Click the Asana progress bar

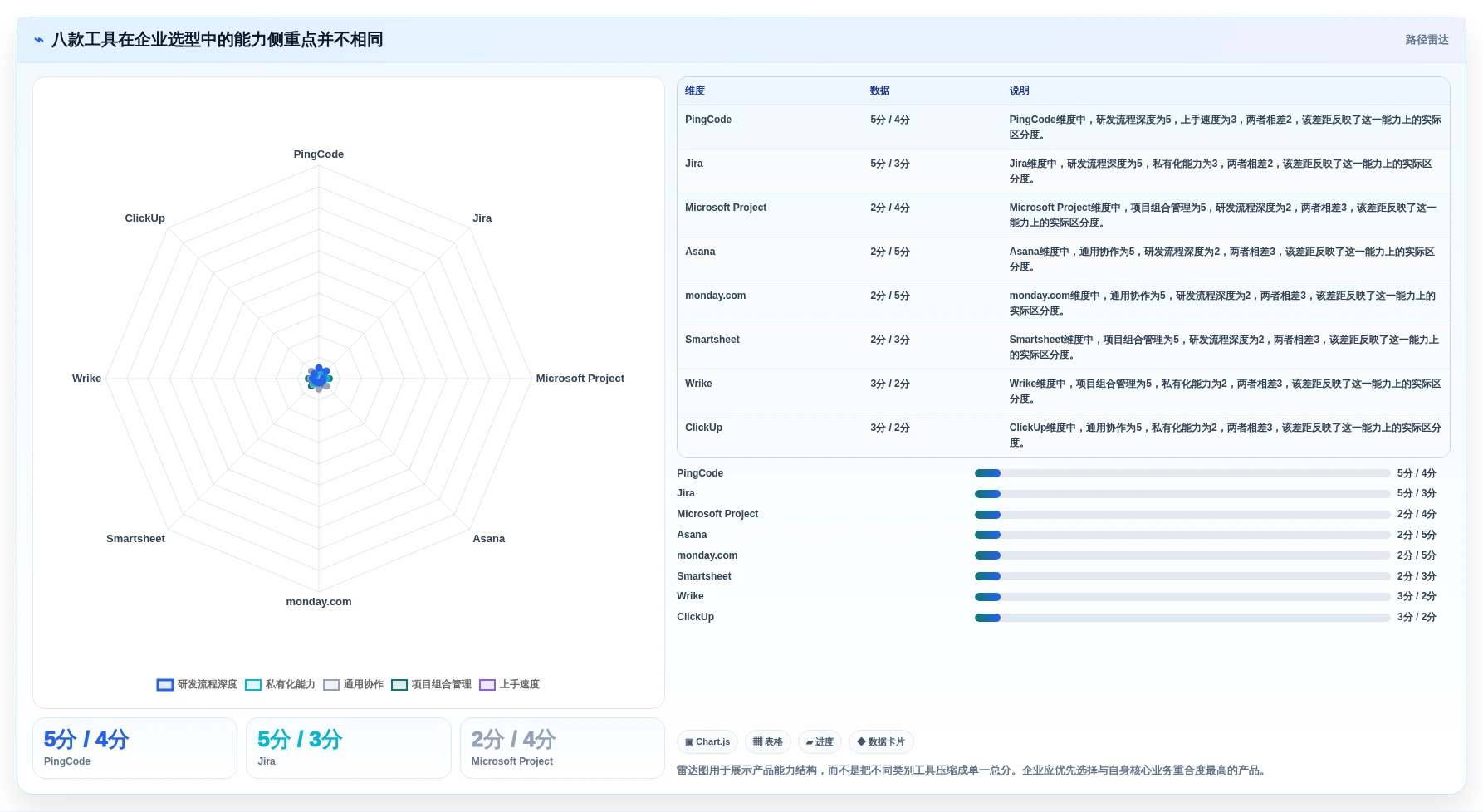click(1182, 535)
